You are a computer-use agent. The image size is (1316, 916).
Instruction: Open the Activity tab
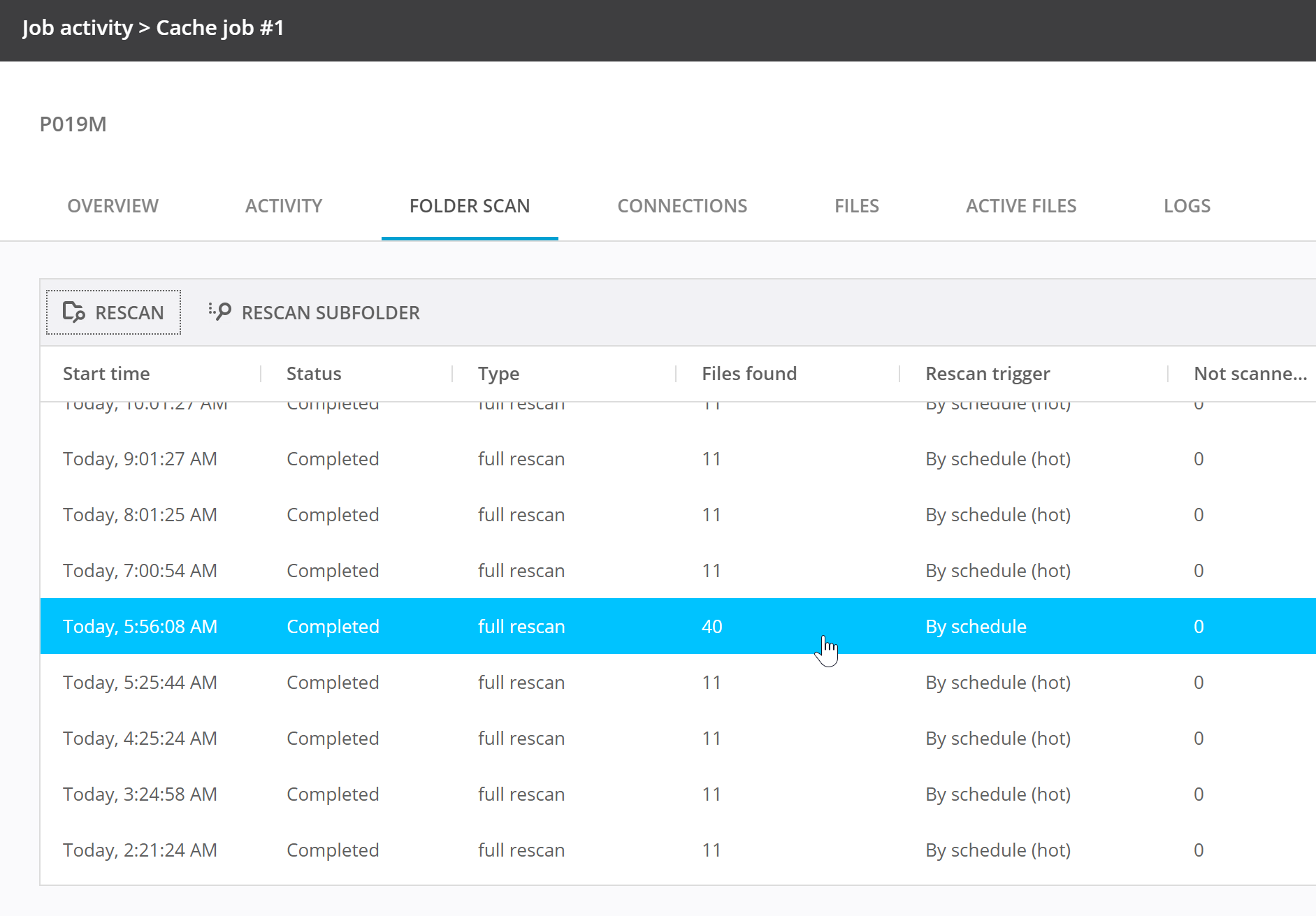tap(283, 206)
